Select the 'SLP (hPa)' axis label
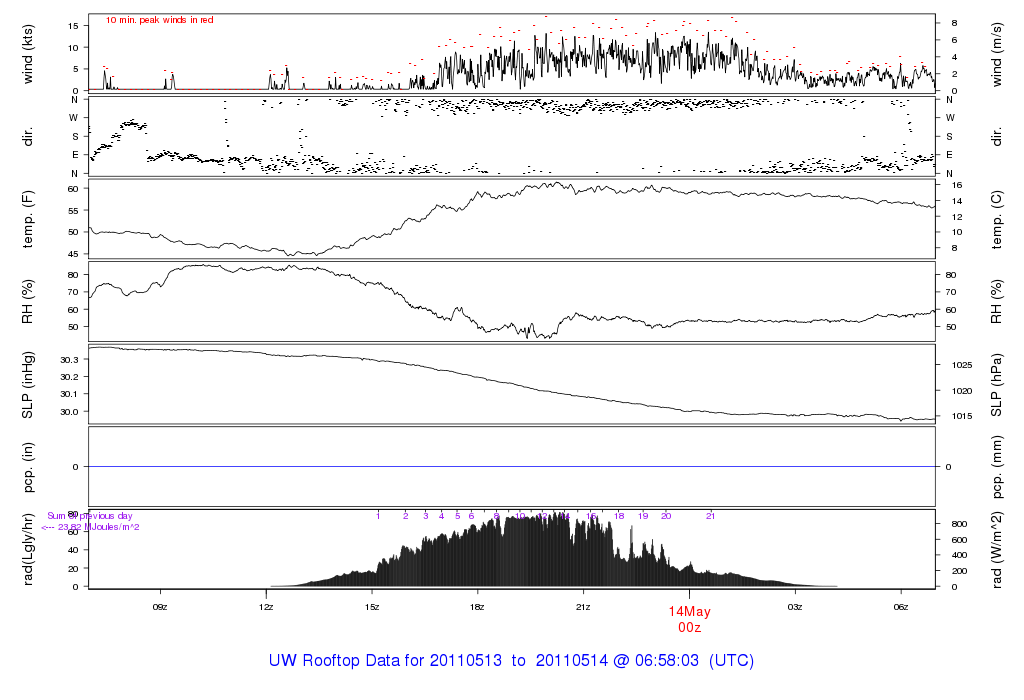Viewport: 1024px width, 700px height. pyautogui.click(x=996, y=385)
